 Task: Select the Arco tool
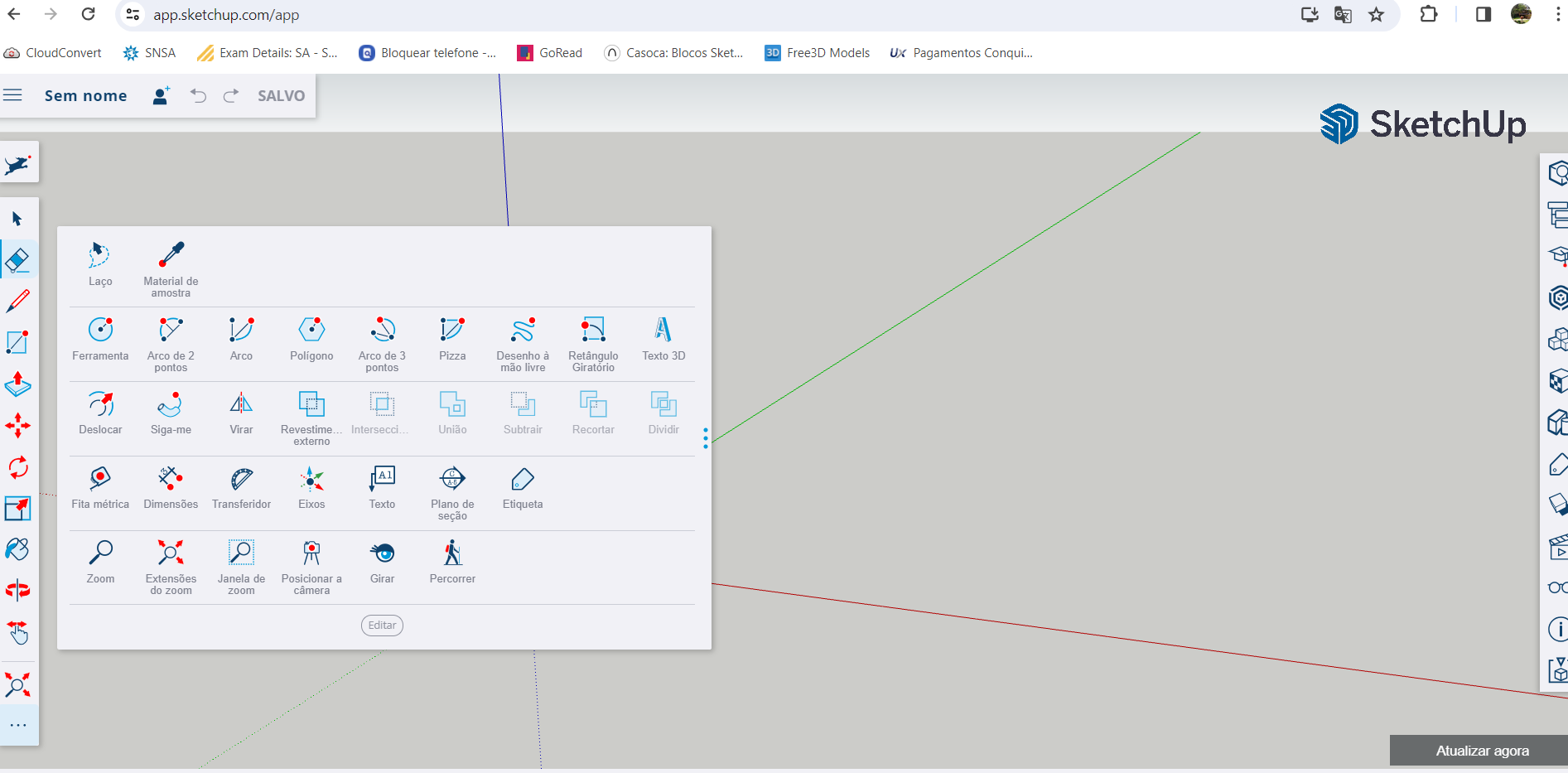pyautogui.click(x=241, y=339)
